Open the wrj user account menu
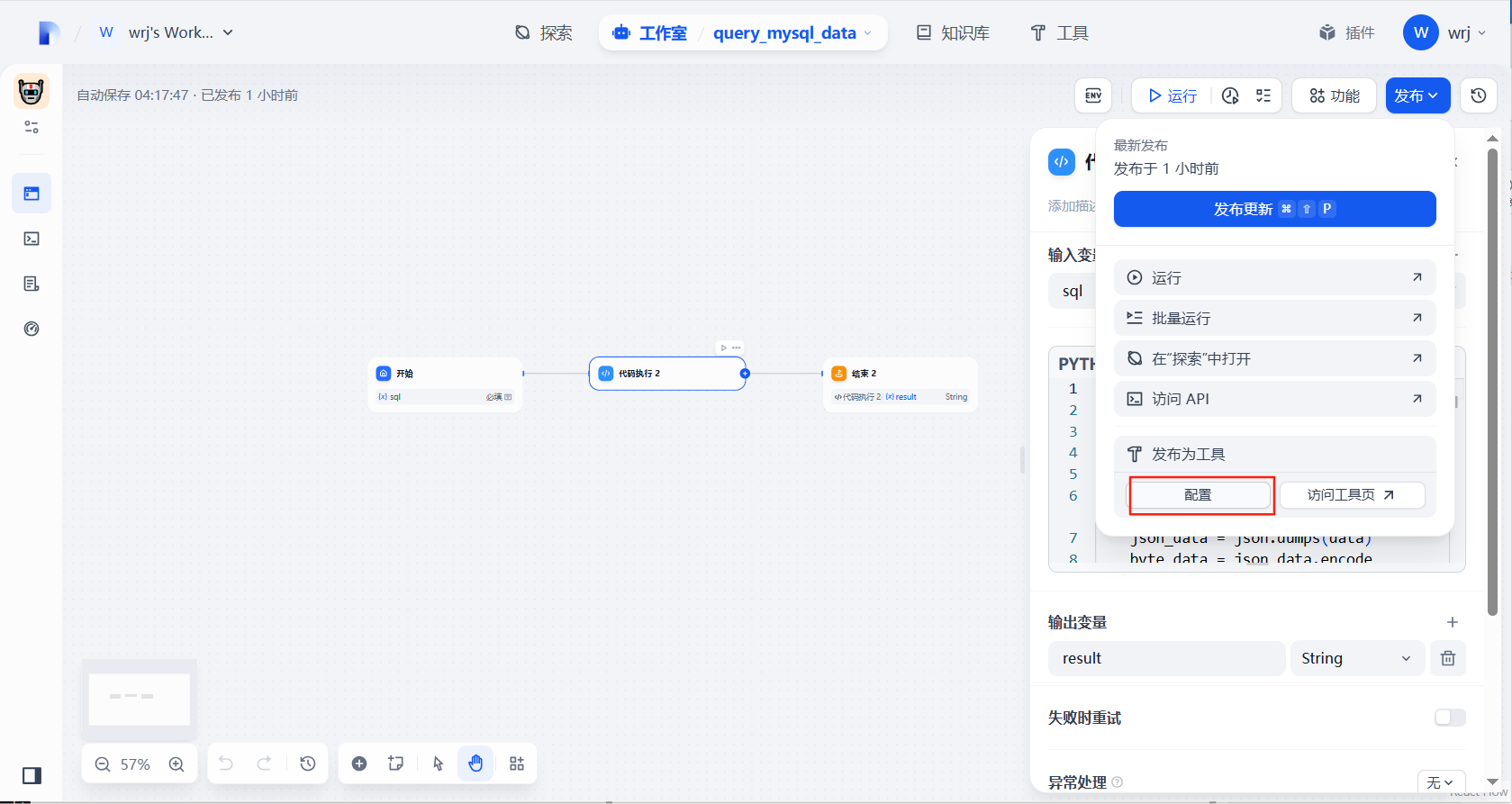Image resolution: width=1512 pixels, height=804 pixels. [x=1445, y=33]
